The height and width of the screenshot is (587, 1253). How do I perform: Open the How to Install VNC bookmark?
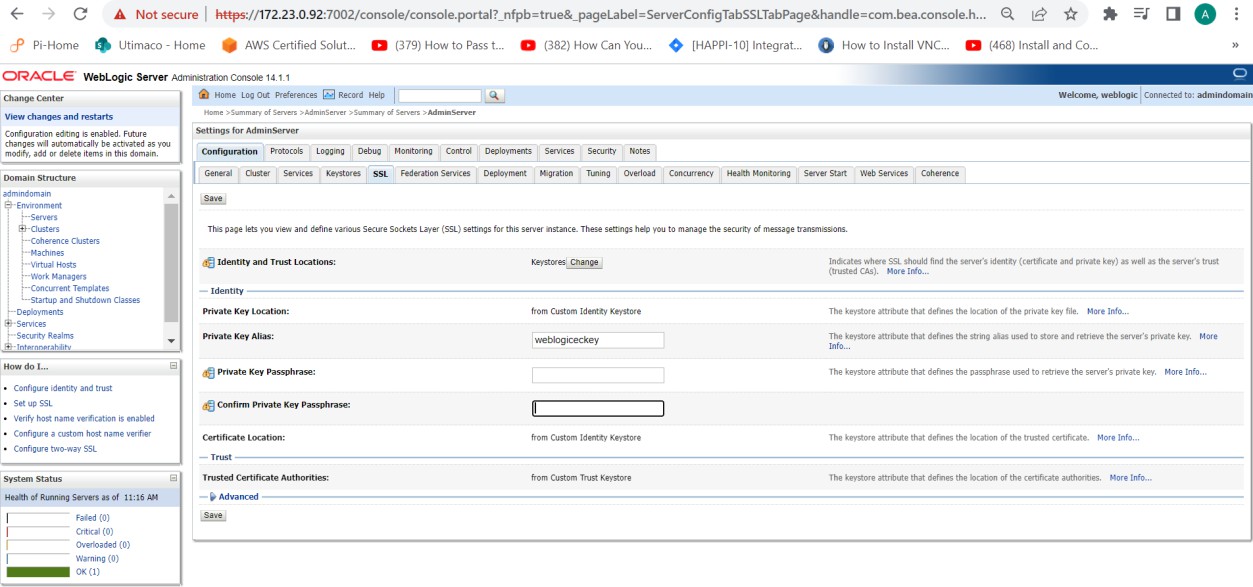click(884, 45)
